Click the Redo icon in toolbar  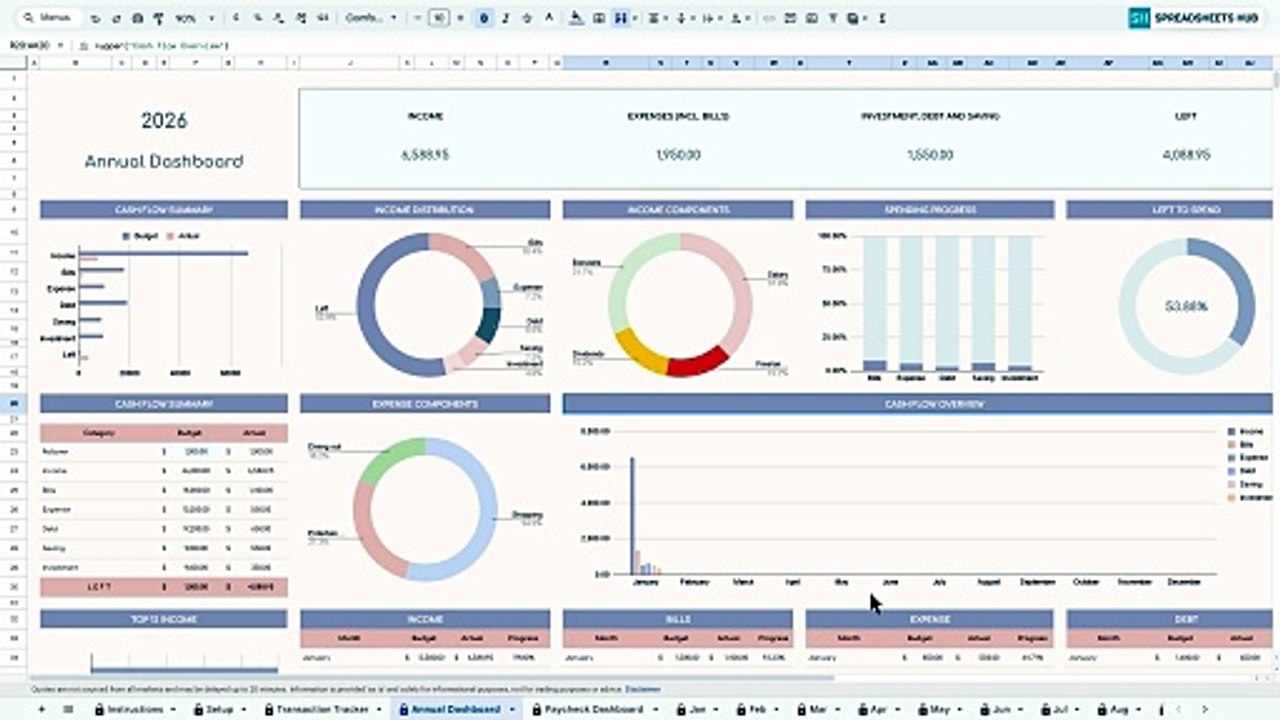click(116, 18)
